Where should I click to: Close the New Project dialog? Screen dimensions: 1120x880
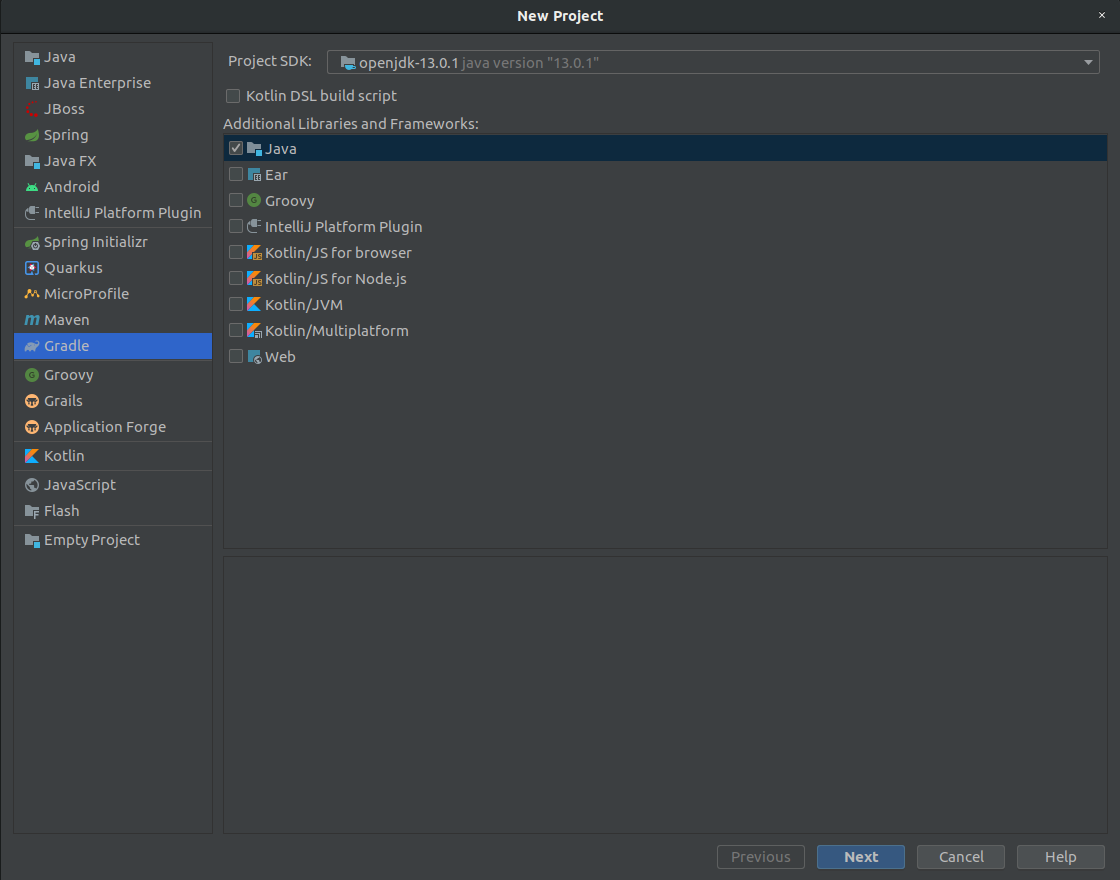pyautogui.click(x=1101, y=15)
